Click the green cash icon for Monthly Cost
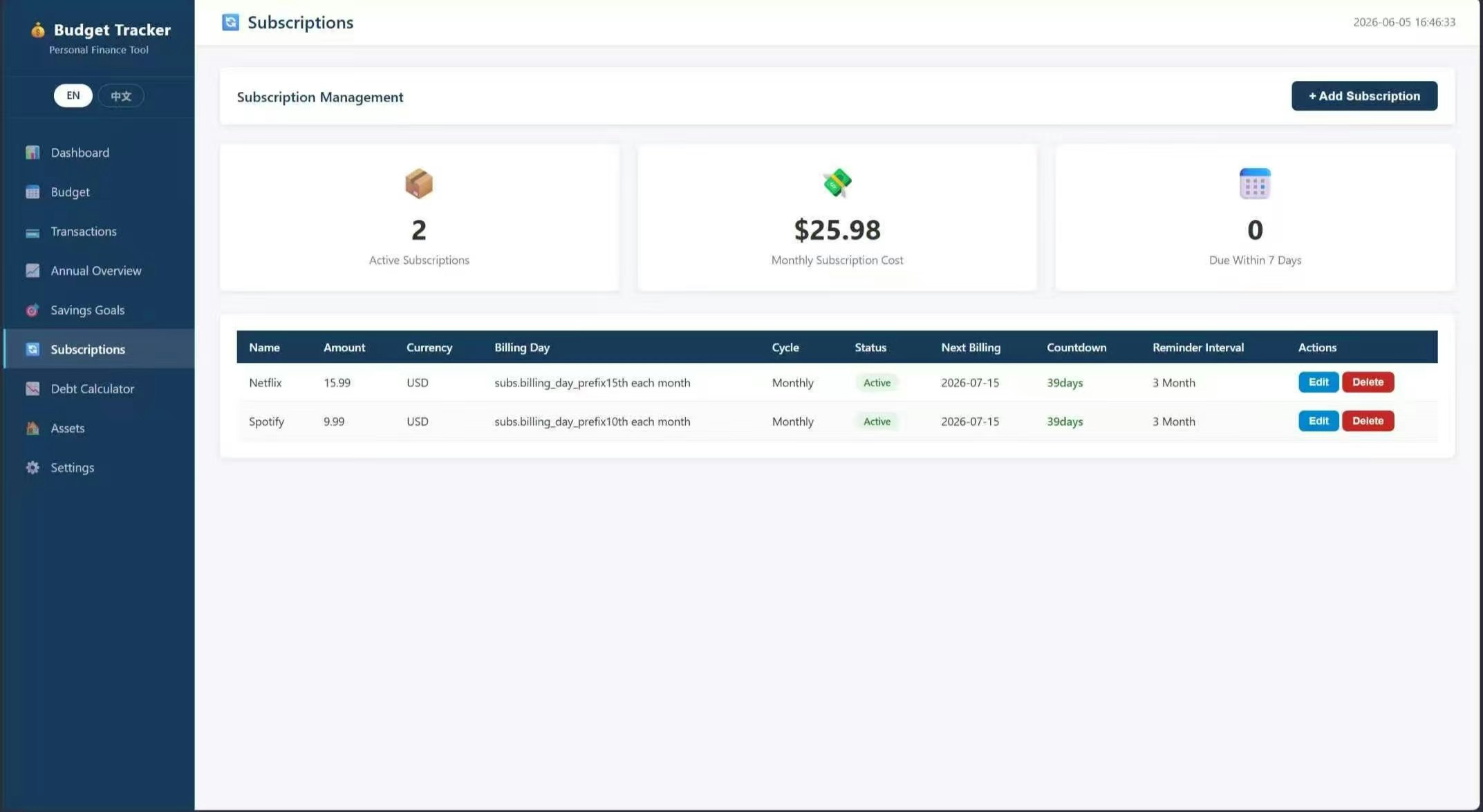1483x812 pixels. click(837, 183)
